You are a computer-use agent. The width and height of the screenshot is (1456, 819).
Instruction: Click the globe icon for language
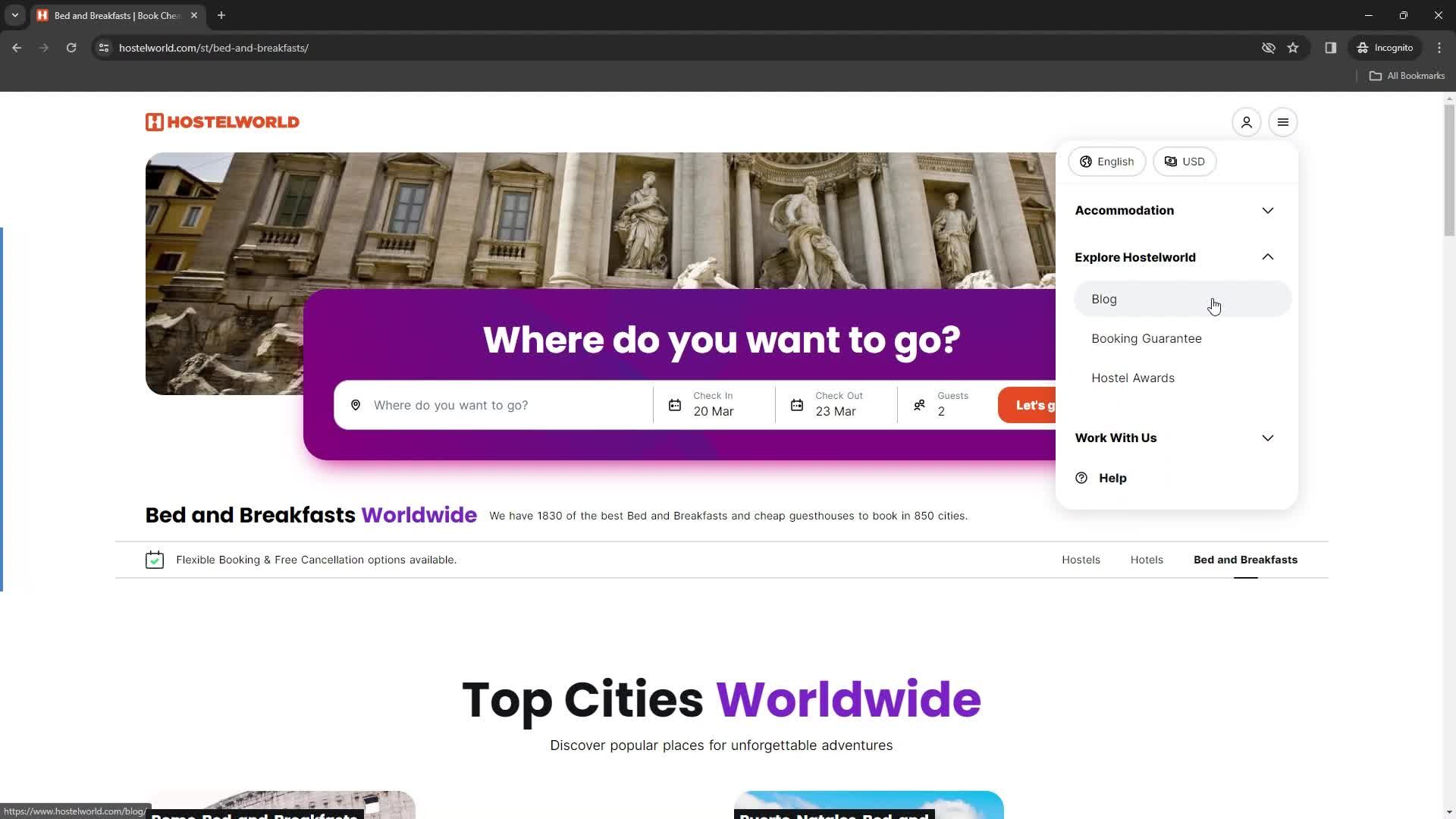pos(1086,161)
